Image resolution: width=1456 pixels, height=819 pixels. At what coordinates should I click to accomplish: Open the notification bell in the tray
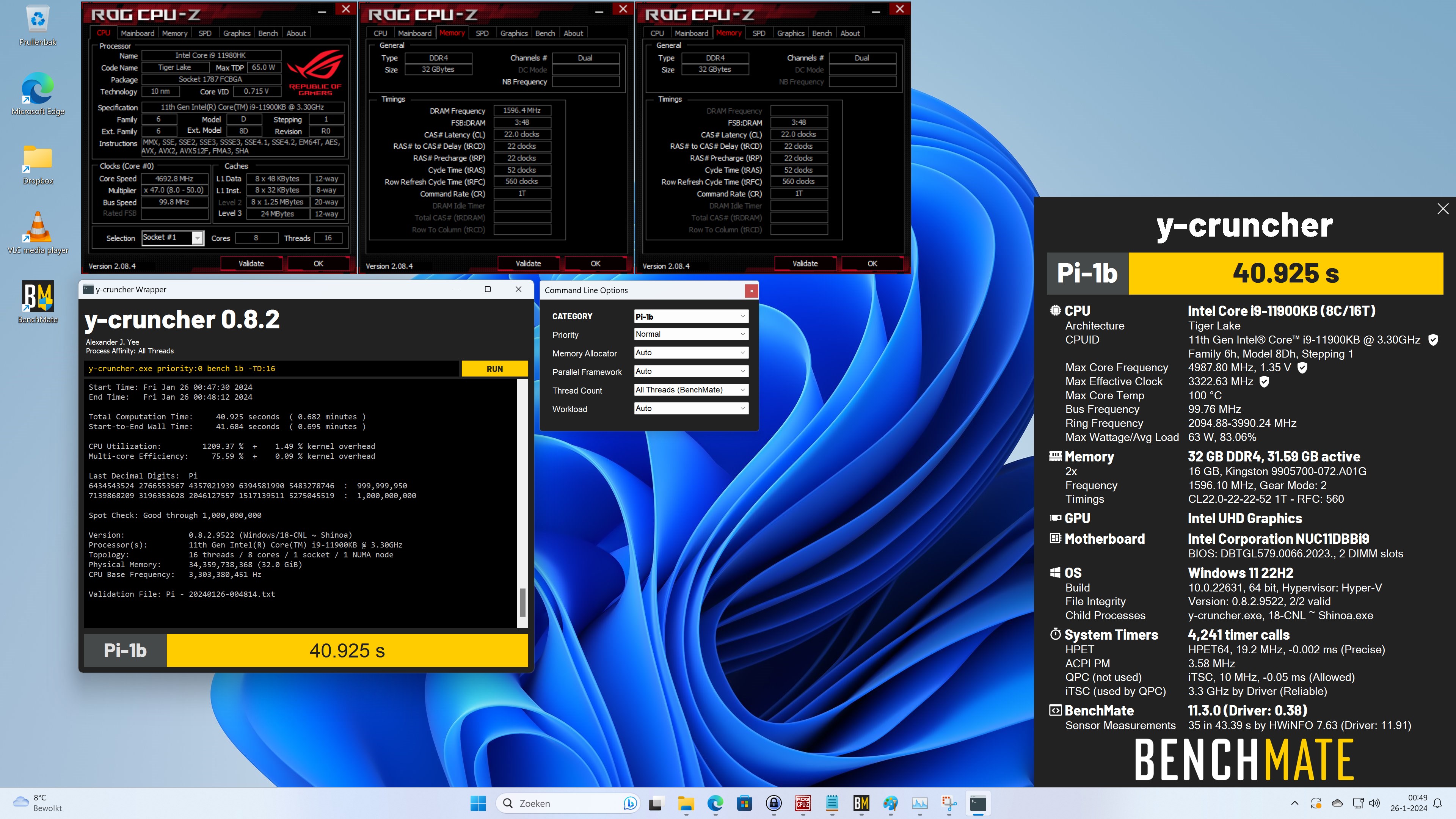pyautogui.click(x=1438, y=803)
